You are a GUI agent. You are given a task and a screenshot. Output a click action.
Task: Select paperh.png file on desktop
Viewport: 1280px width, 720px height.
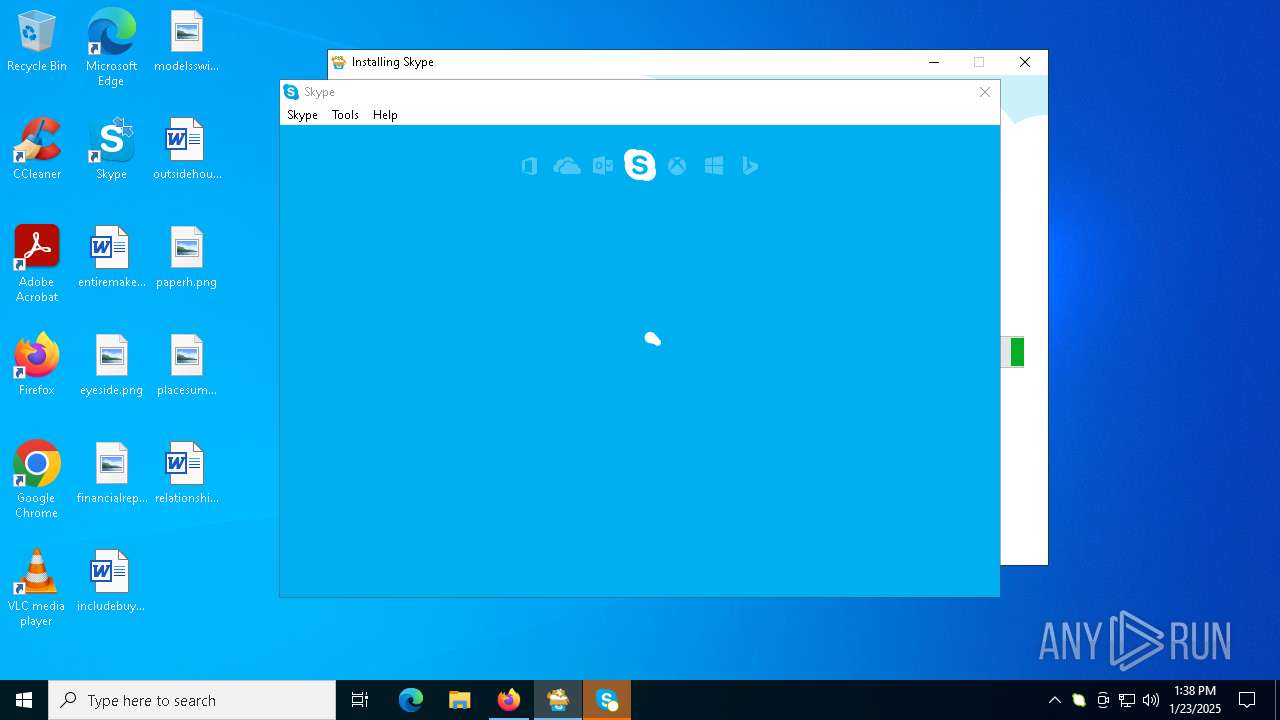pyautogui.click(x=186, y=258)
